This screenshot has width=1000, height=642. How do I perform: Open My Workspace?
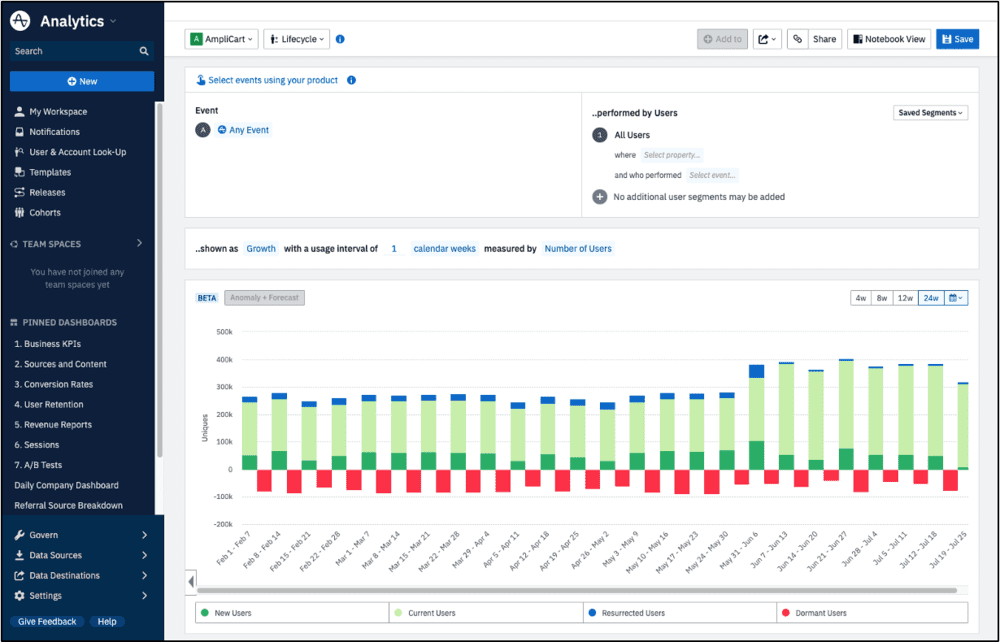[58, 112]
